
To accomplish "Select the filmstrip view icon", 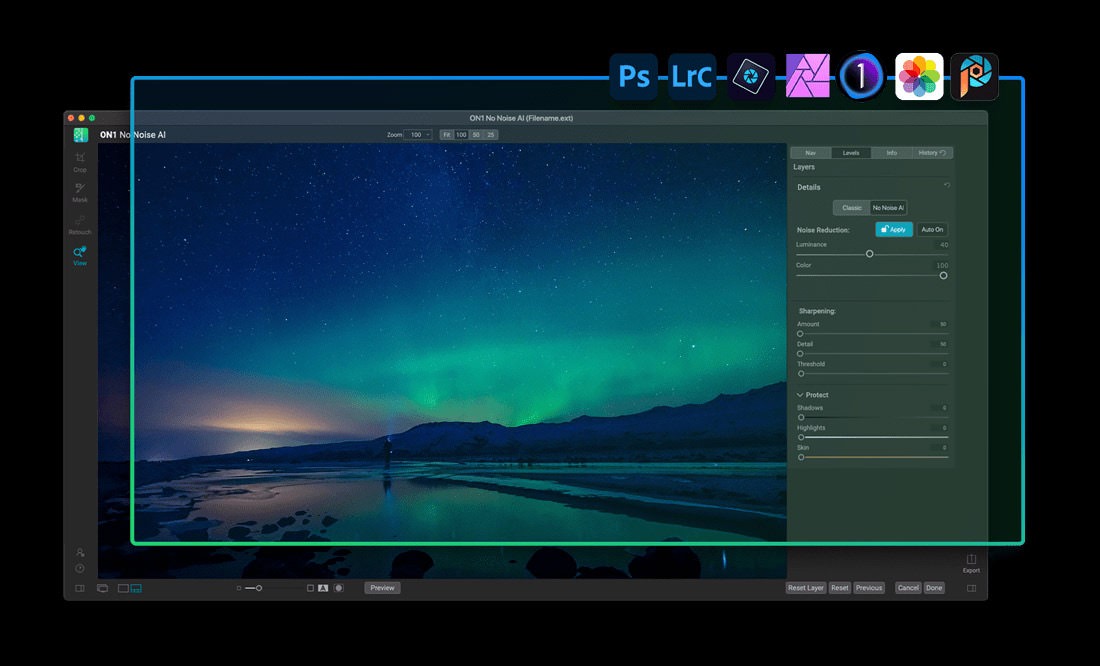I will (x=136, y=588).
